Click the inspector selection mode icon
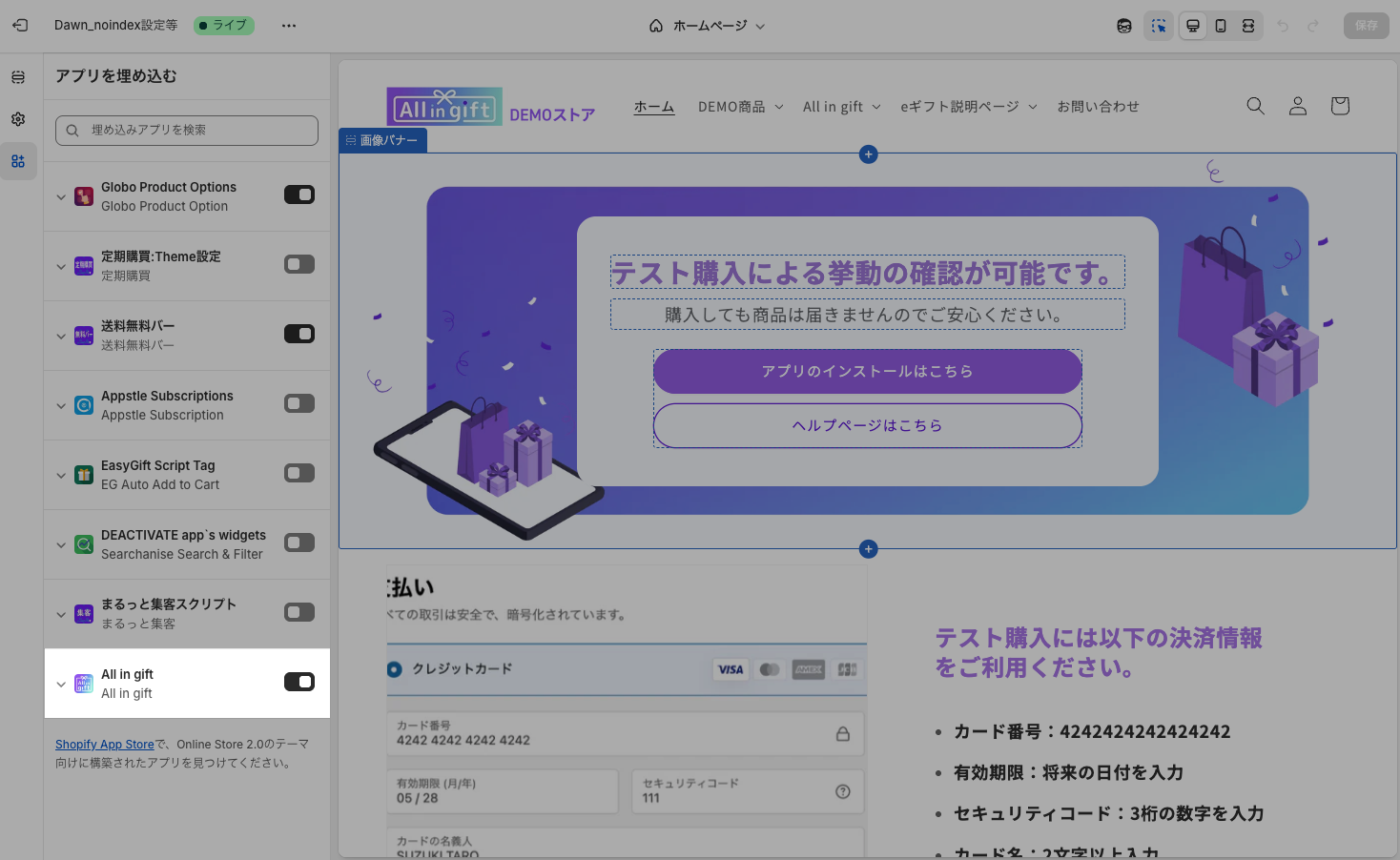1400x860 pixels. point(1159,26)
